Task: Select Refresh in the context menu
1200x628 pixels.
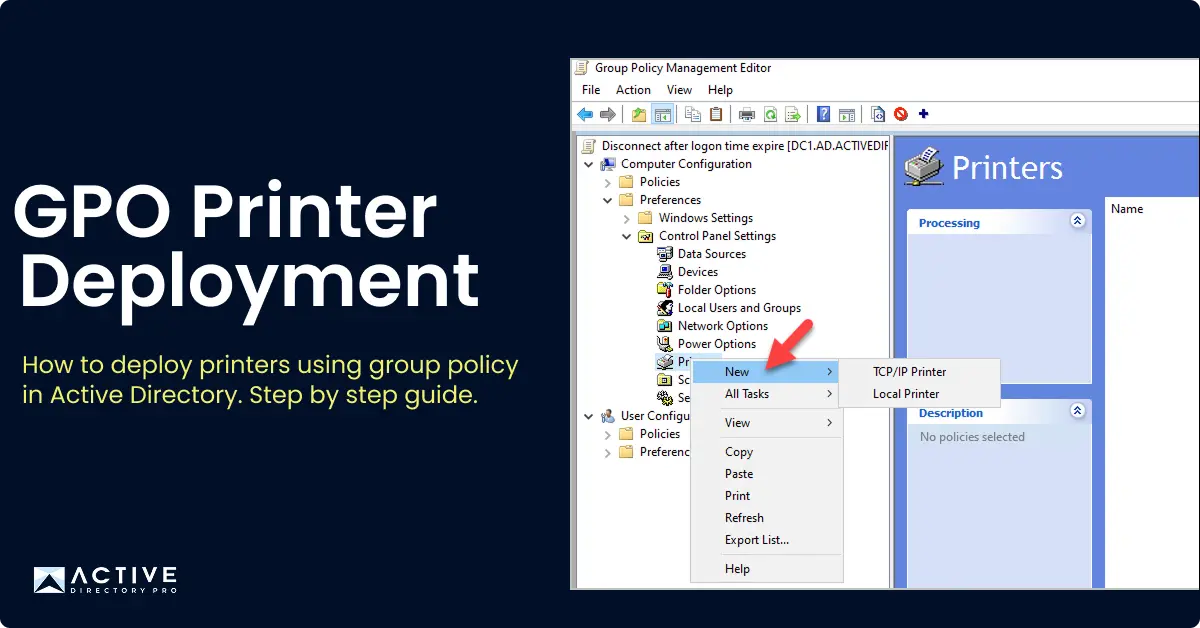Action: (767, 518)
